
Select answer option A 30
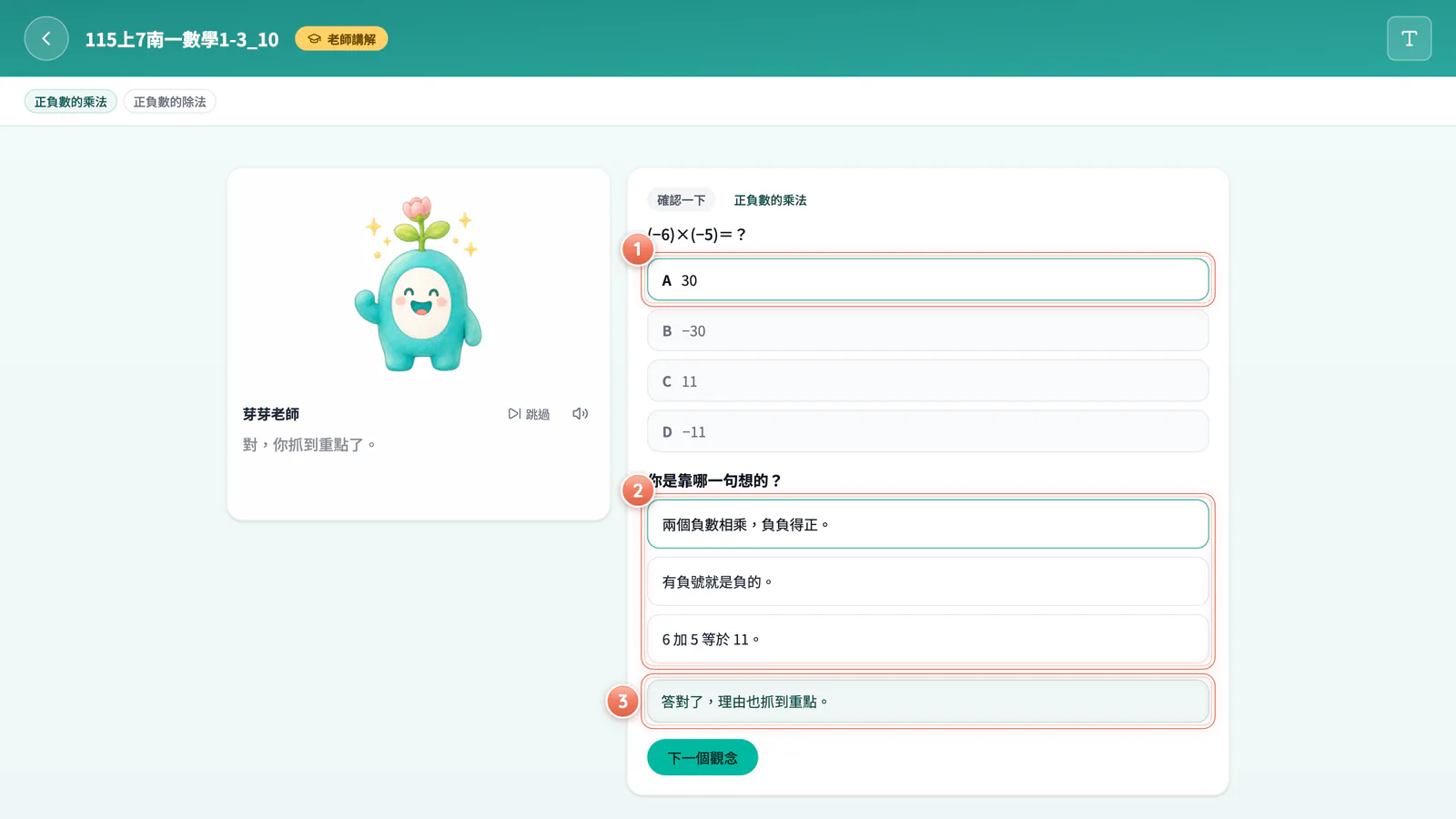[x=927, y=280]
